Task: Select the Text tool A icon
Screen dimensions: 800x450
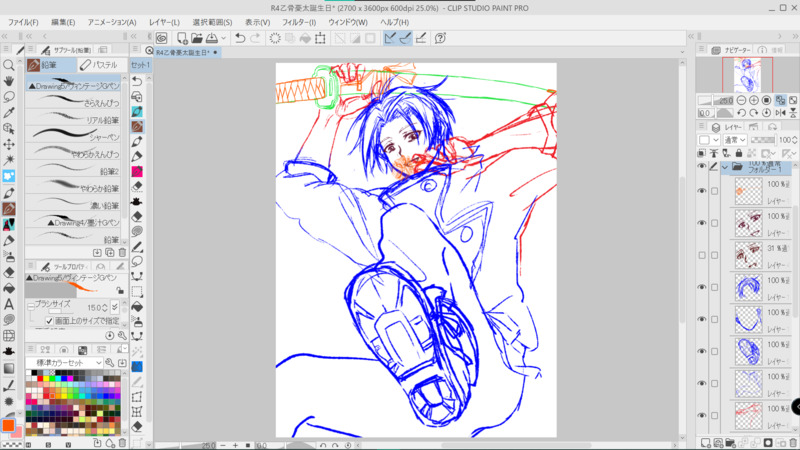Action: 9,304
